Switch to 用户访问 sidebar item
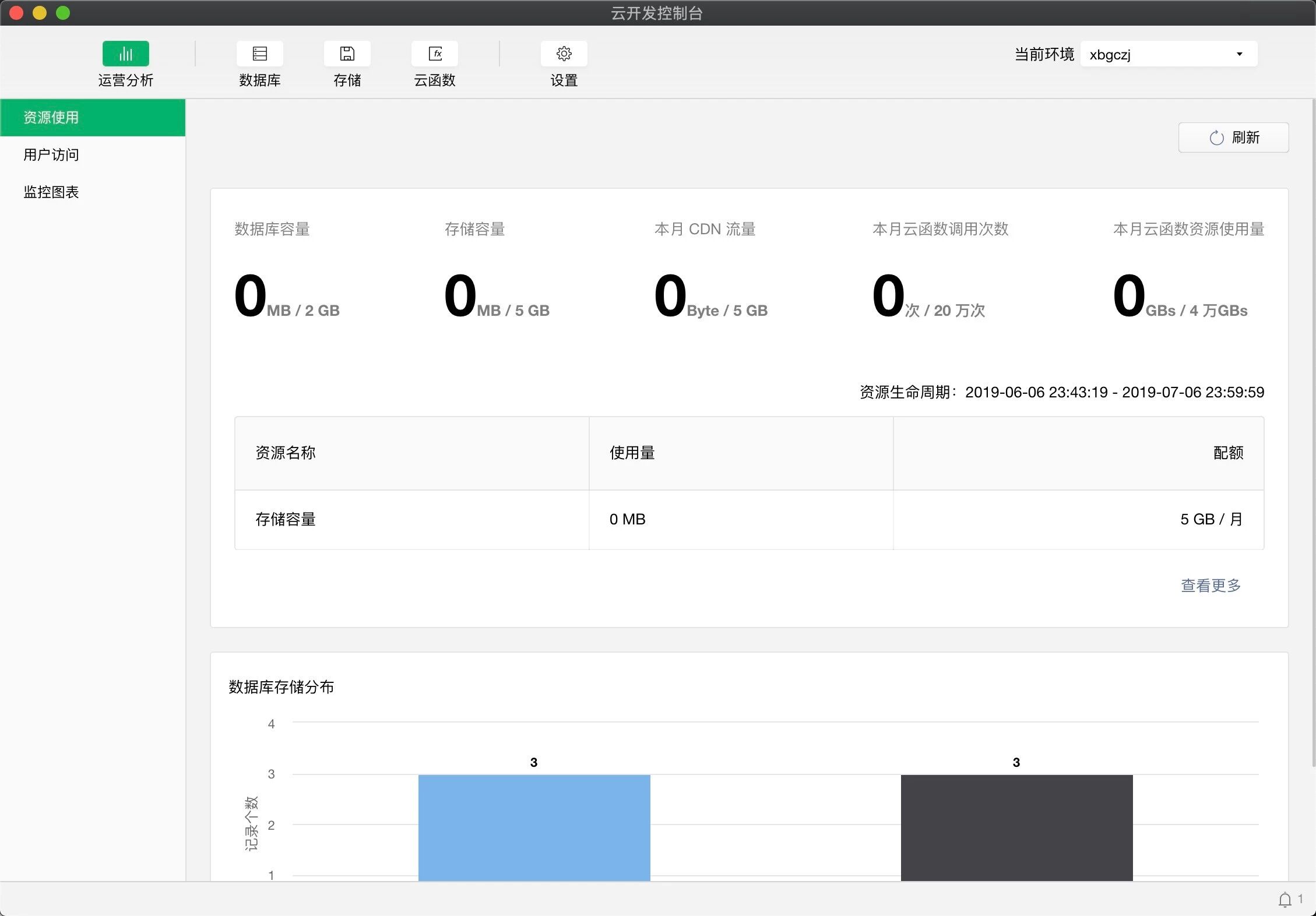The image size is (1316, 916). (x=51, y=155)
